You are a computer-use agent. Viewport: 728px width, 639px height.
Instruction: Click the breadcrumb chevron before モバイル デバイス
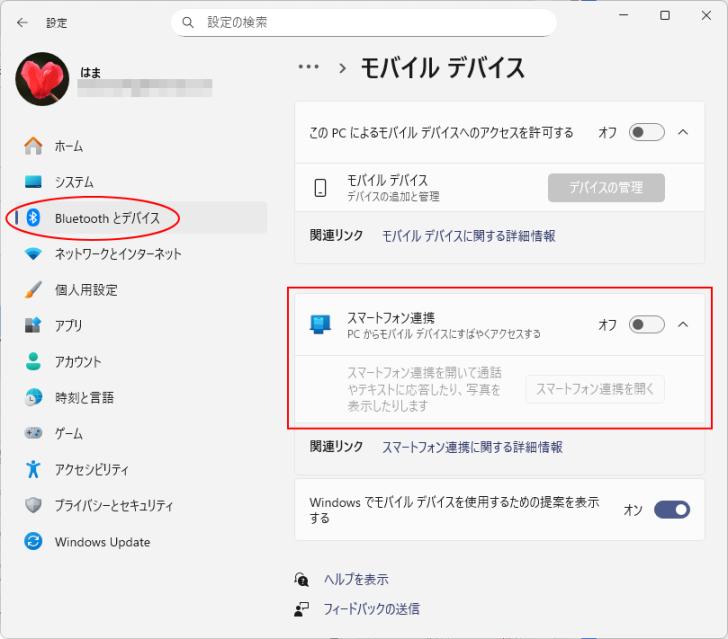[343, 68]
